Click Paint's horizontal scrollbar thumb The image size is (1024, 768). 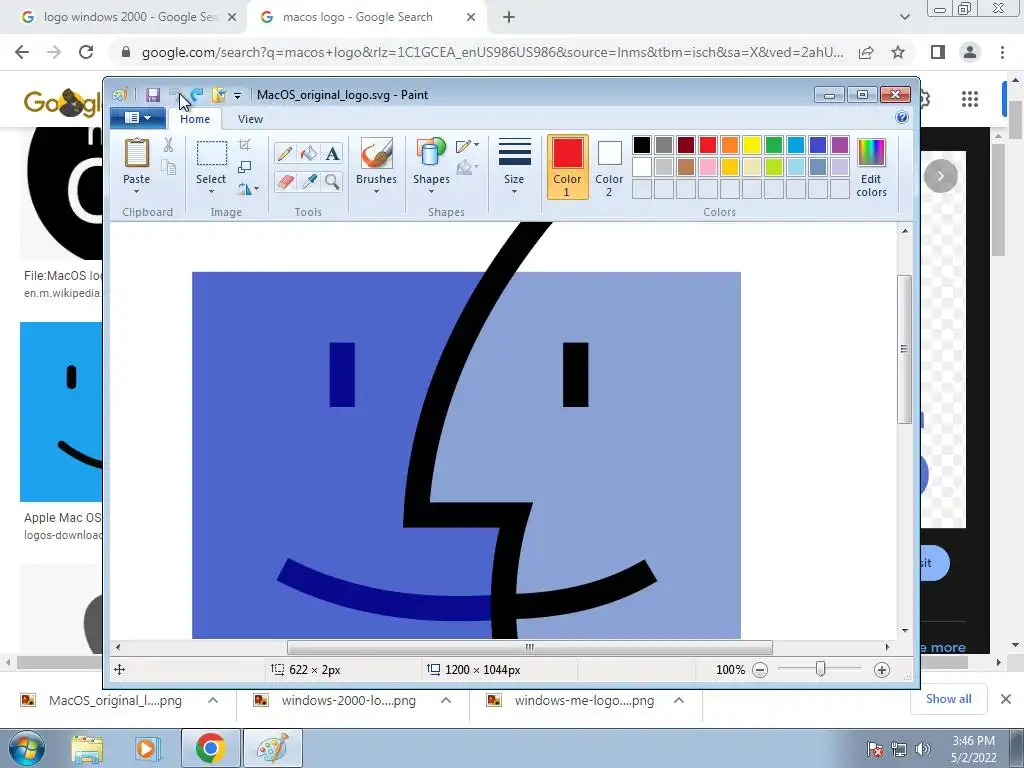530,647
